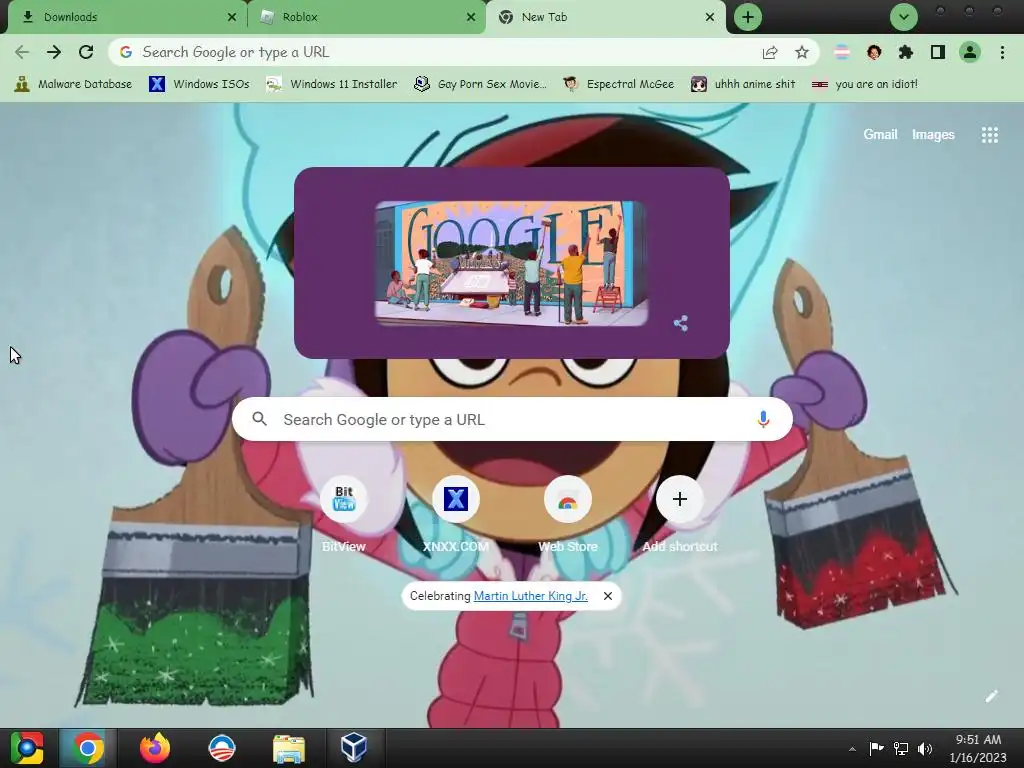The height and width of the screenshot is (768, 1024).
Task: Show hidden system tray icons
Action: point(852,748)
